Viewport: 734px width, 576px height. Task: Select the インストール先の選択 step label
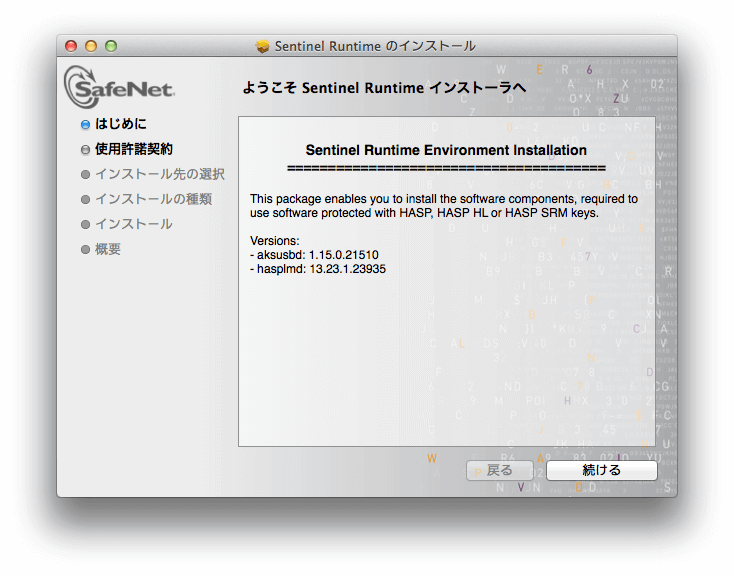(159, 174)
